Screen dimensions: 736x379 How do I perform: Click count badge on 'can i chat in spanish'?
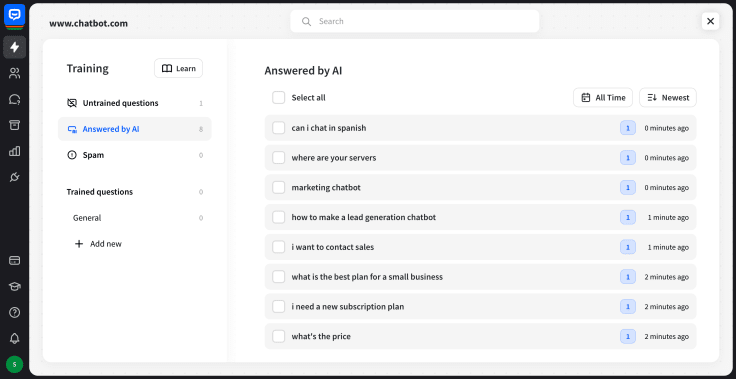628,128
